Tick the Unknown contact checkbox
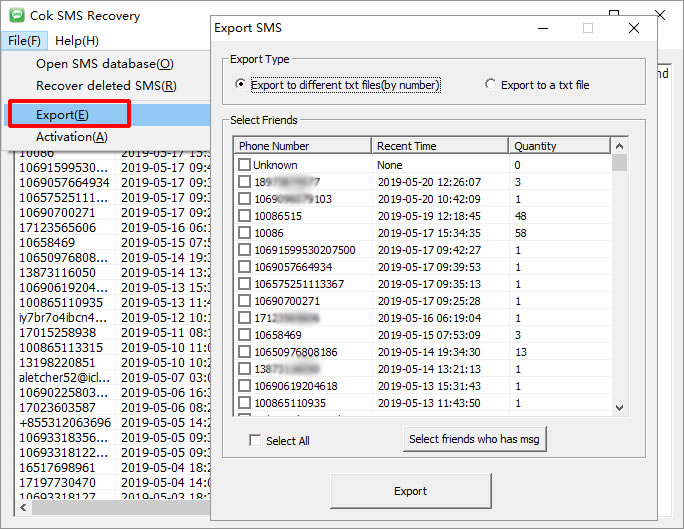684x529 pixels. [x=245, y=165]
